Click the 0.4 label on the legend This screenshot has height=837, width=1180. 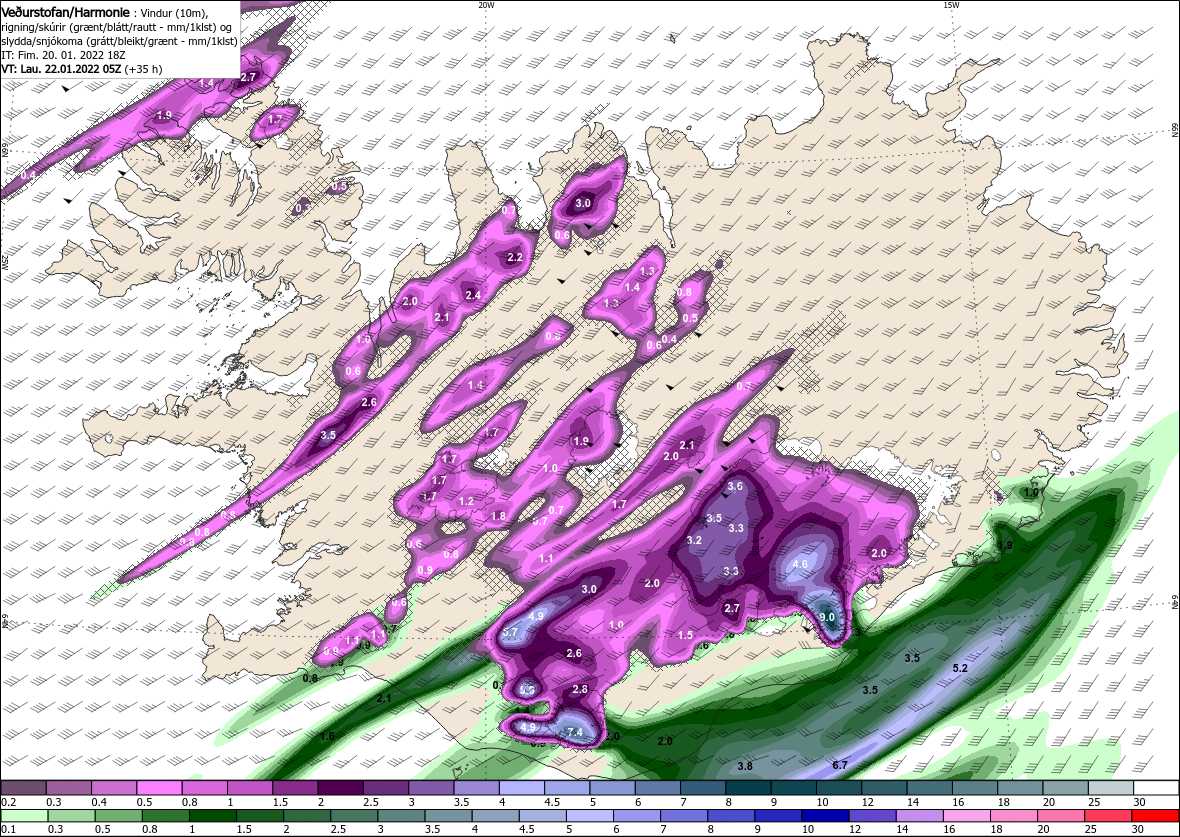click(99, 803)
